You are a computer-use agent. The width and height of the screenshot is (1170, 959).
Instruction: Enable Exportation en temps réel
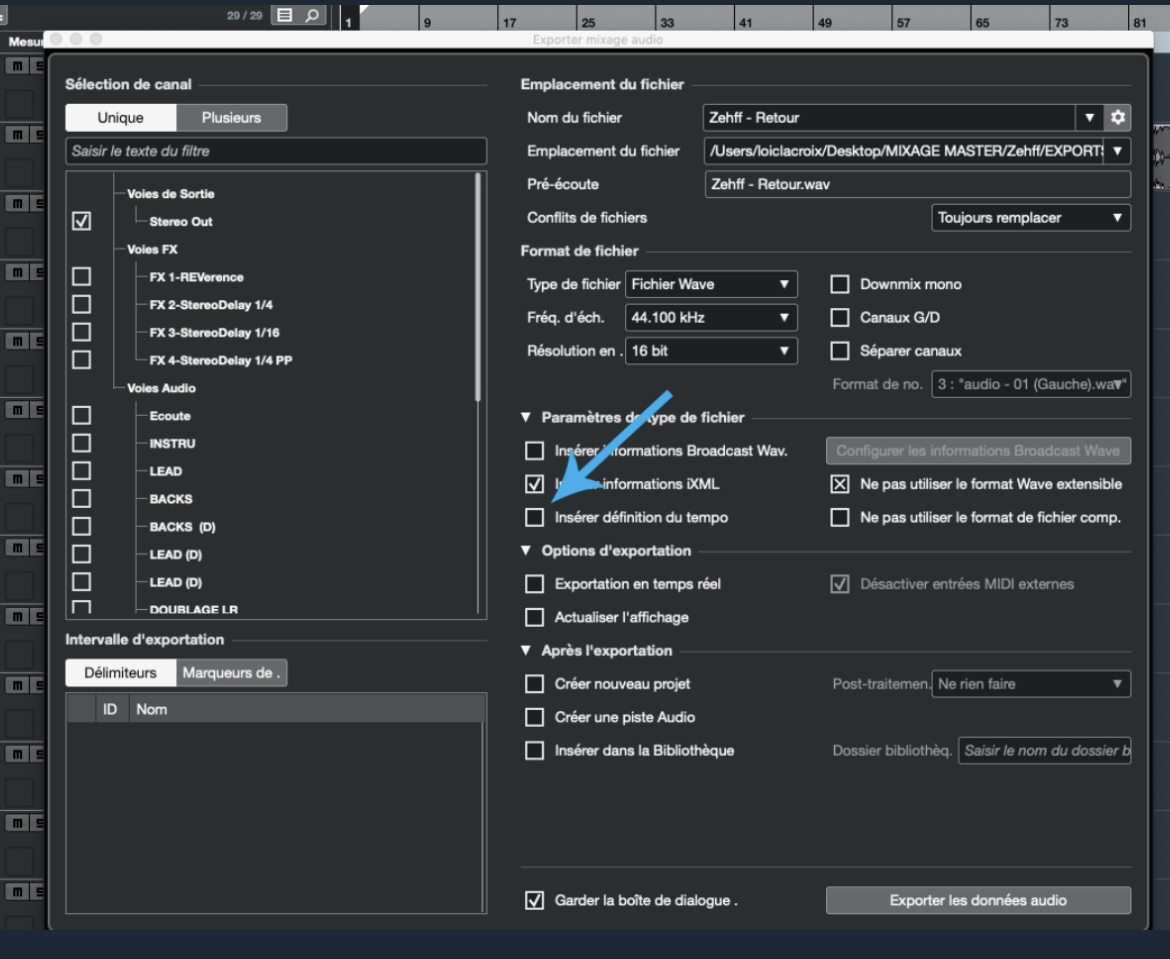[534, 584]
